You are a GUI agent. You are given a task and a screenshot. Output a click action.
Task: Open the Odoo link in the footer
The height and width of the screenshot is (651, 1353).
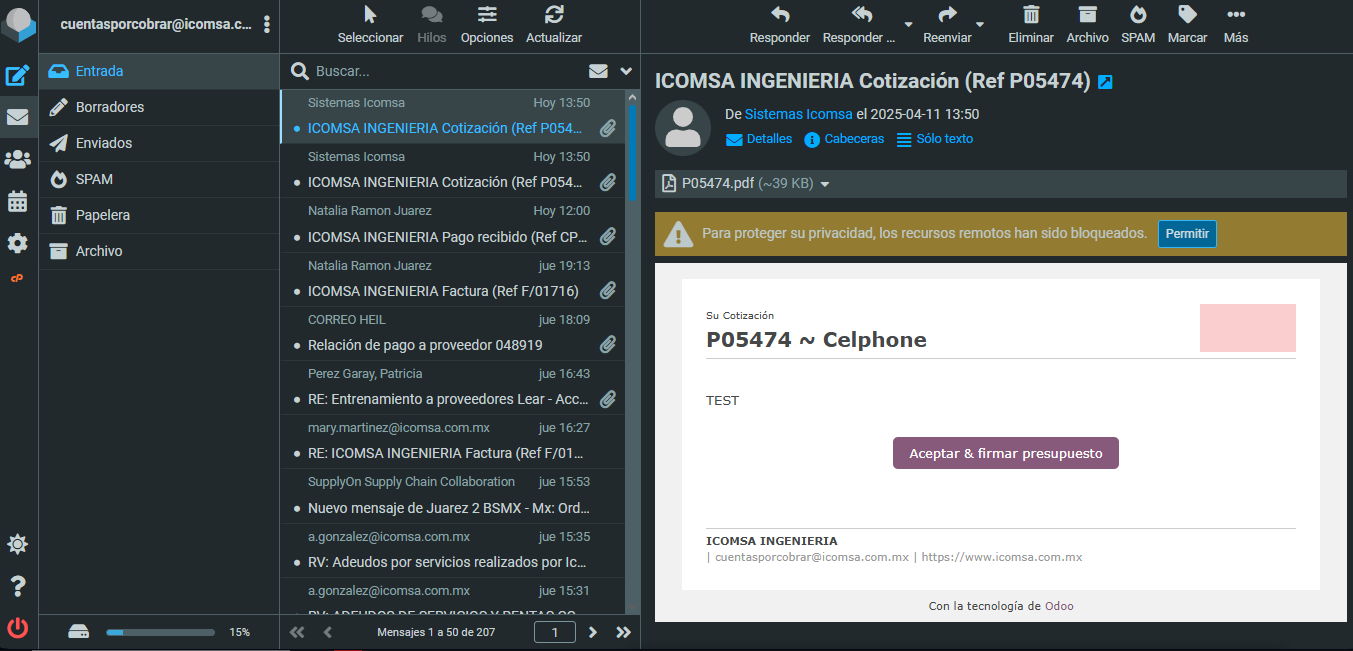point(1059,606)
